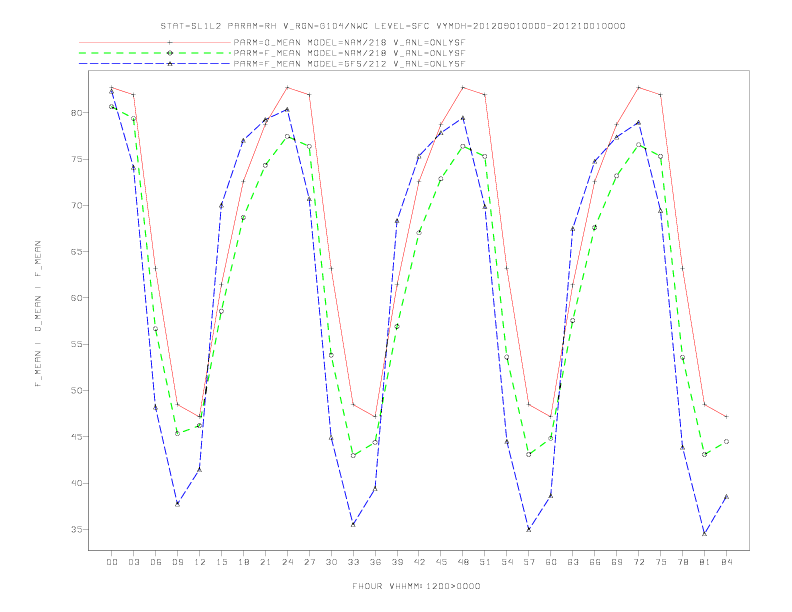The image size is (792, 612).
Task: Click the x-axis tick label 84
Action: click(x=726, y=562)
